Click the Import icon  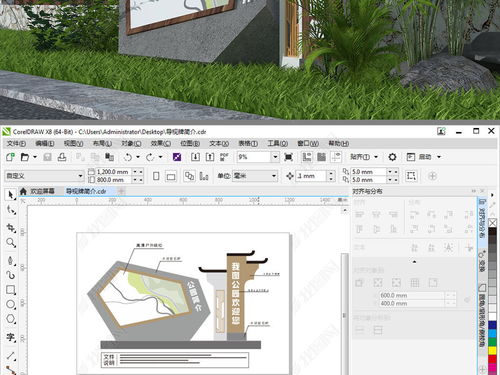[196, 157]
